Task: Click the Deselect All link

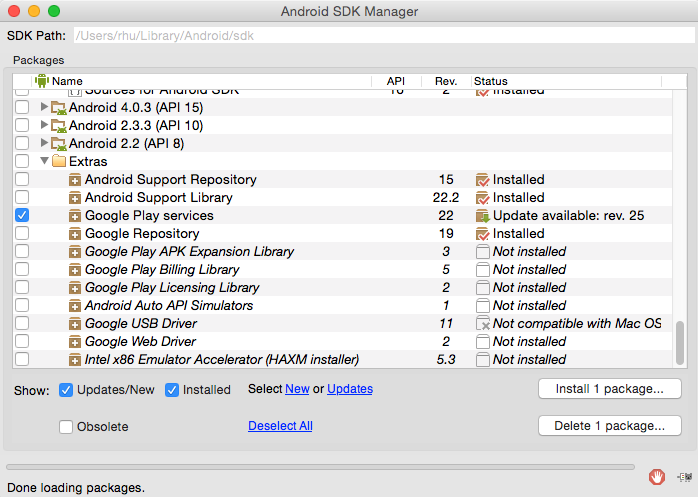Action: coord(280,426)
